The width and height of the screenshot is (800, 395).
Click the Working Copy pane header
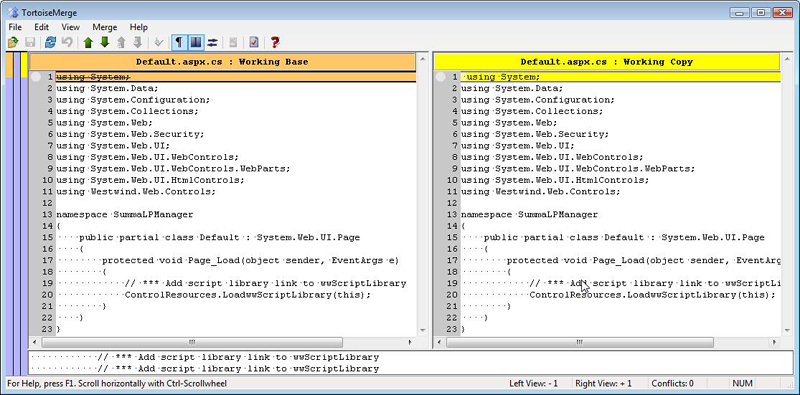pos(607,62)
